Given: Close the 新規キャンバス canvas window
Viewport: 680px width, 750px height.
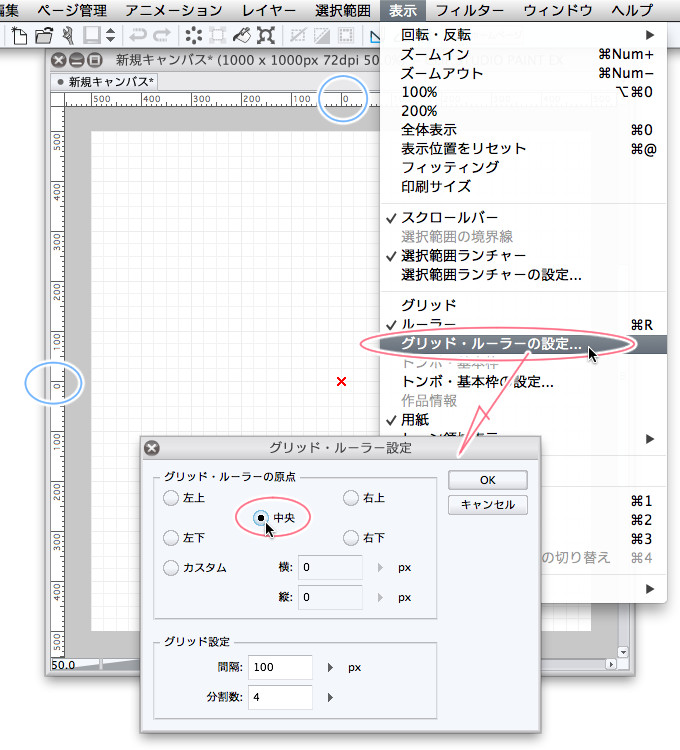Looking at the screenshot, I should (x=58, y=60).
